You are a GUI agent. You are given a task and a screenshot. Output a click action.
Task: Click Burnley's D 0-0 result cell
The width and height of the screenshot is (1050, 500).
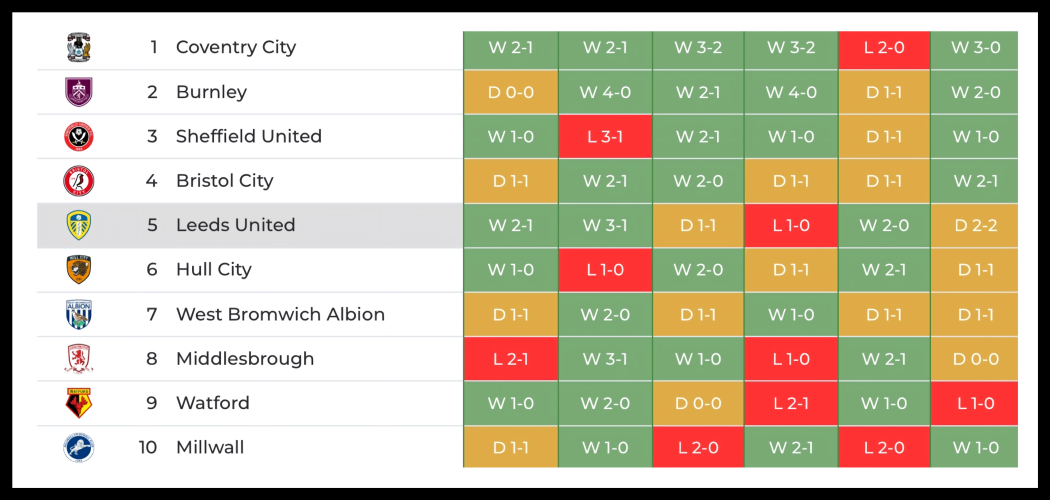pos(510,92)
